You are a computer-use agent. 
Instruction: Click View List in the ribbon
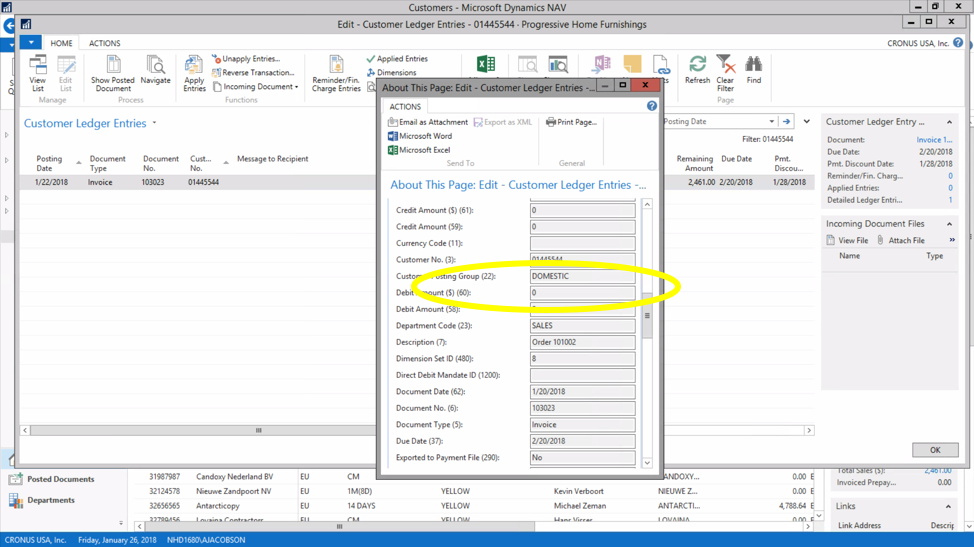37,73
